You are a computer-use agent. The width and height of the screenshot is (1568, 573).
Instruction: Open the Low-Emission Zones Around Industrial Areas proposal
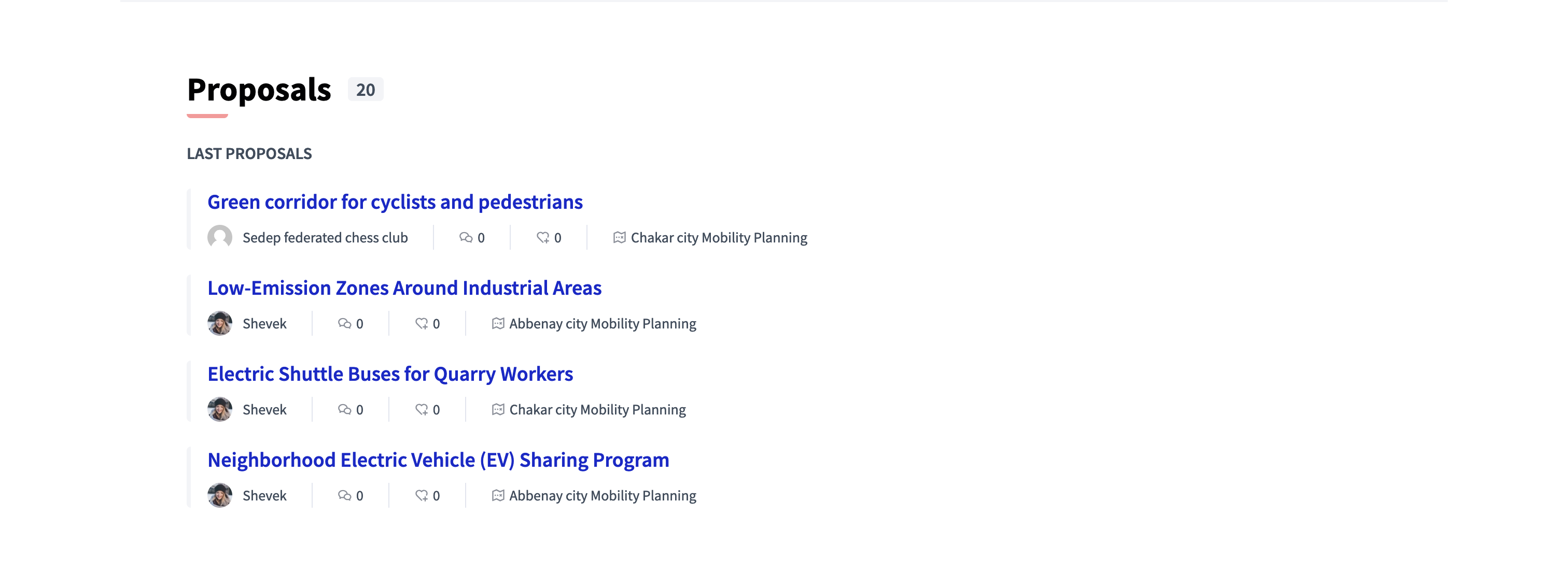[x=404, y=288]
